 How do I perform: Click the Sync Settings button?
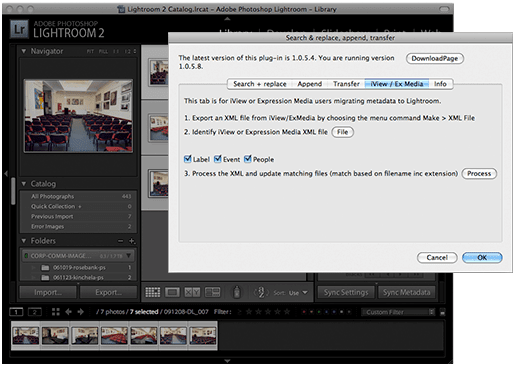(346, 292)
